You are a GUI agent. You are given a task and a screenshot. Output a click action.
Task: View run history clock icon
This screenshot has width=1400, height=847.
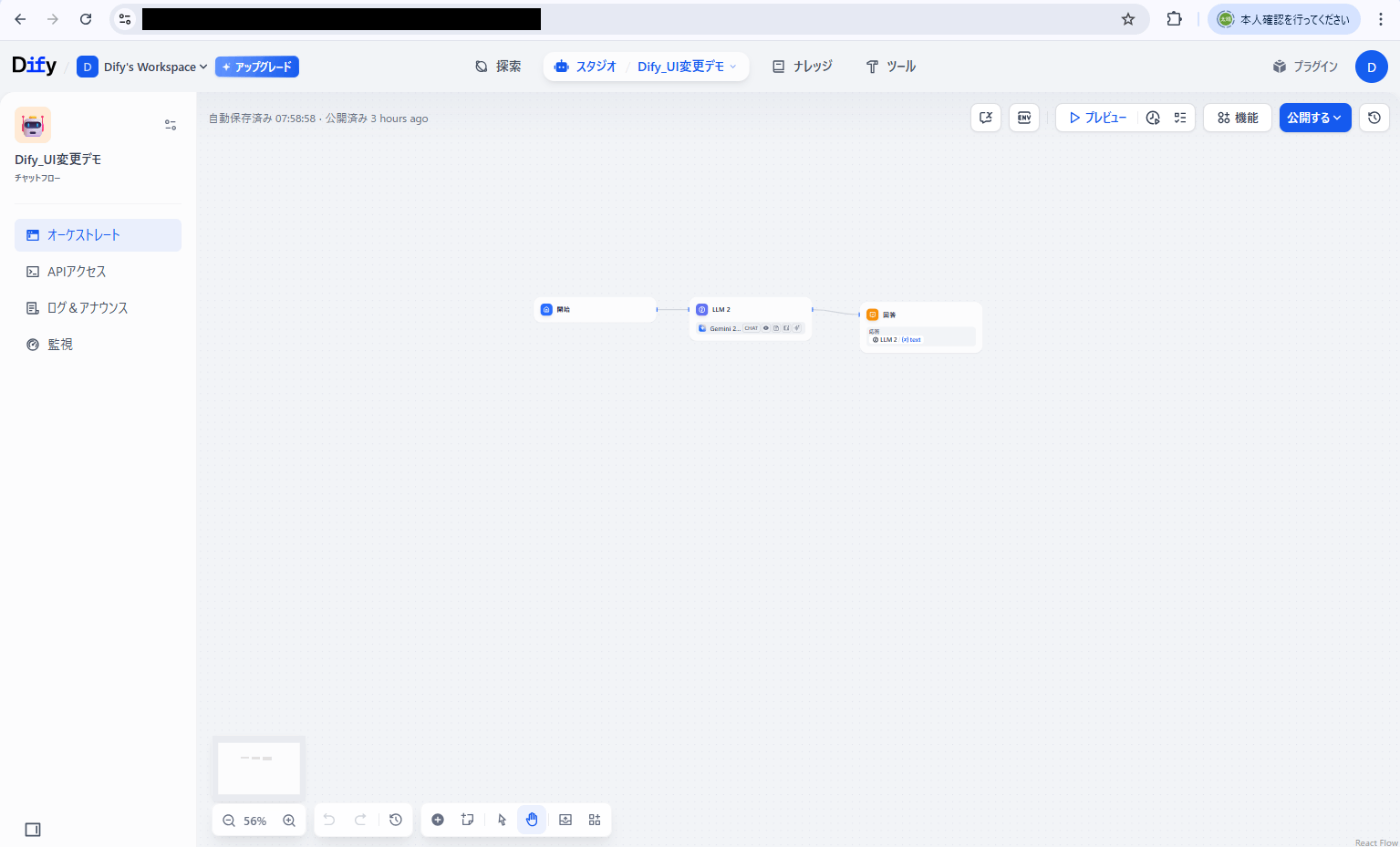tap(1152, 118)
